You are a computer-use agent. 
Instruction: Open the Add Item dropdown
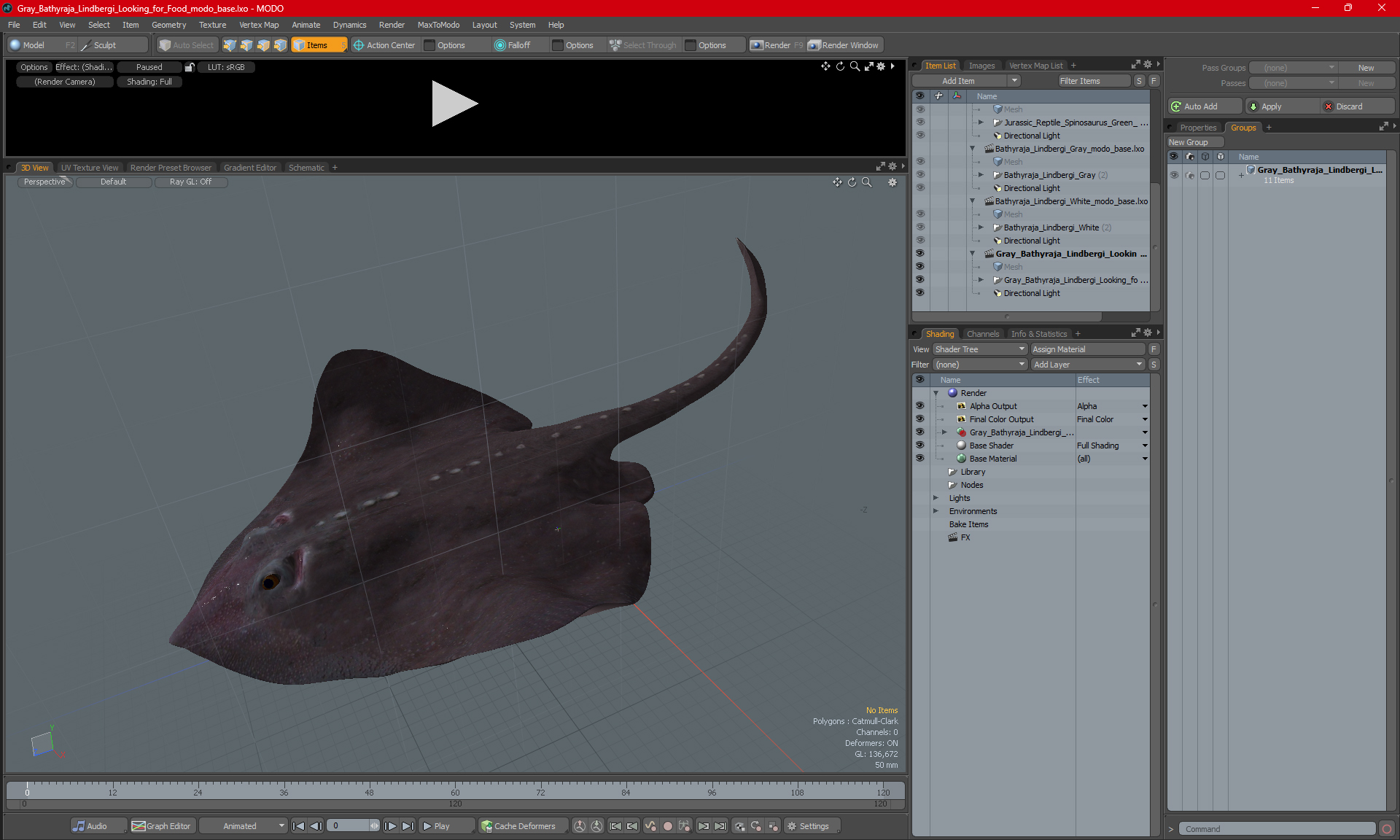click(x=966, y=81)
